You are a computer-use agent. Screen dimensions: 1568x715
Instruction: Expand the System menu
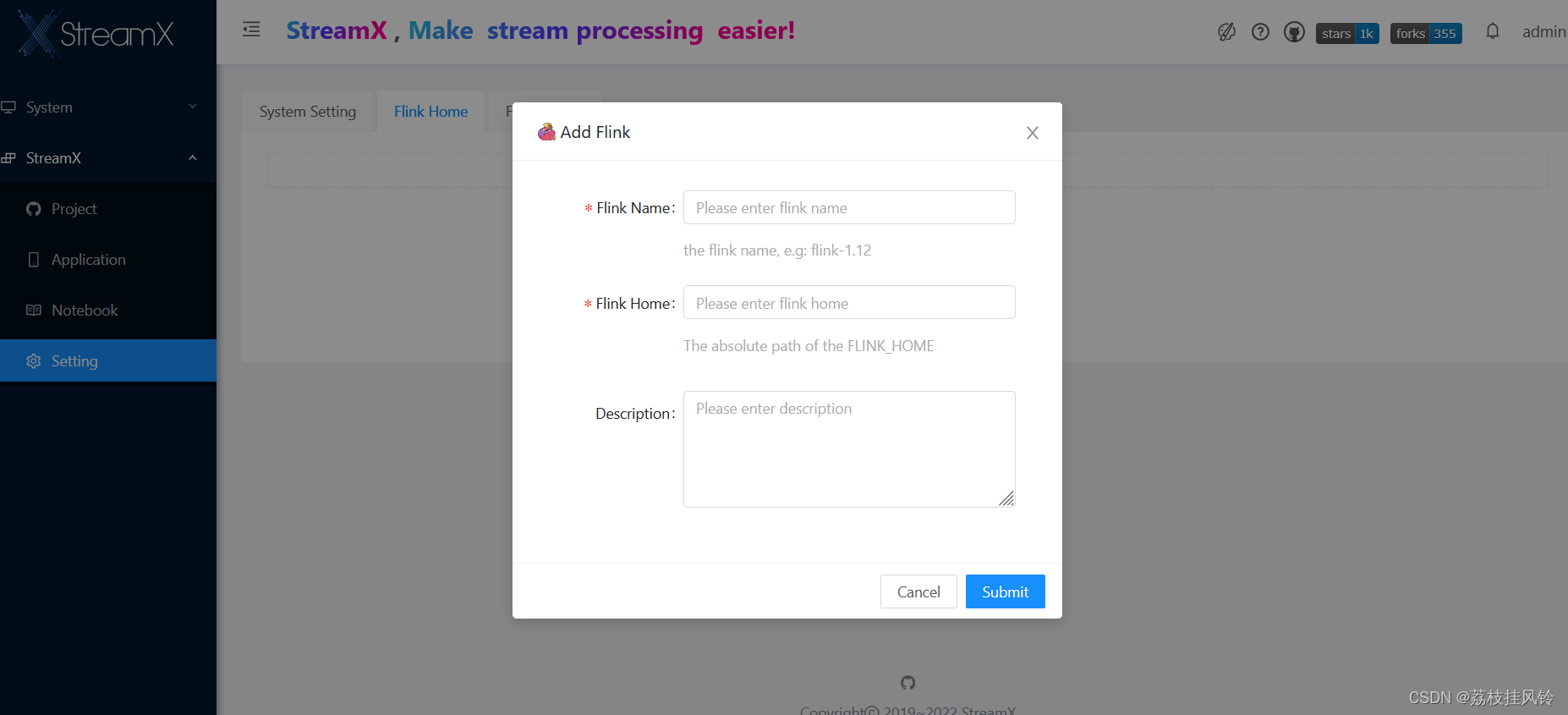pyautogui.click(x=108, y=107)
